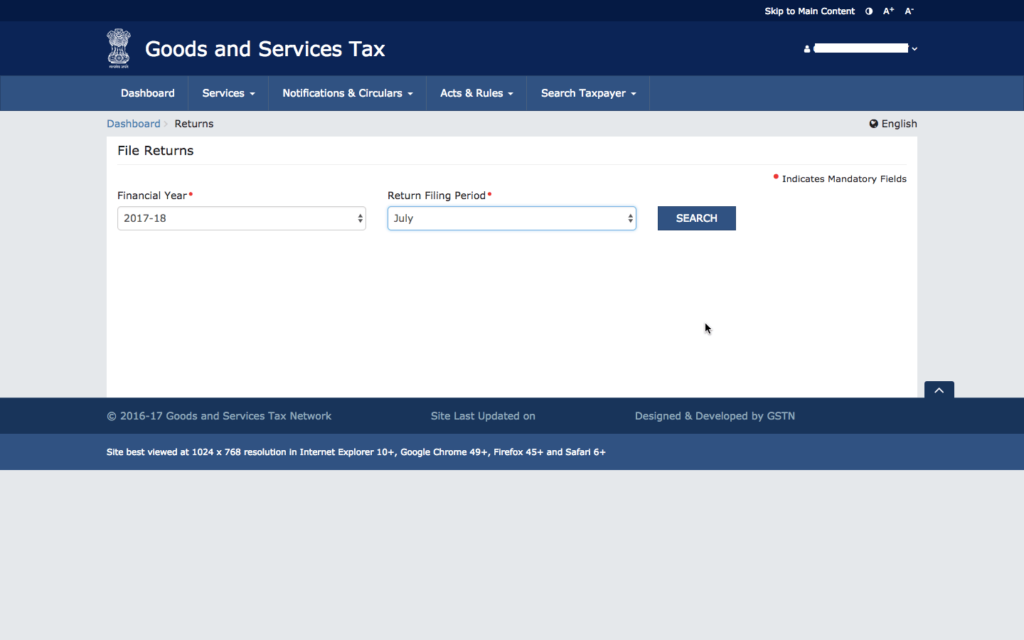Click the A+ icon to increase font size
Image resolution: width=1024 pixels, height=640 pixels.
888,10
